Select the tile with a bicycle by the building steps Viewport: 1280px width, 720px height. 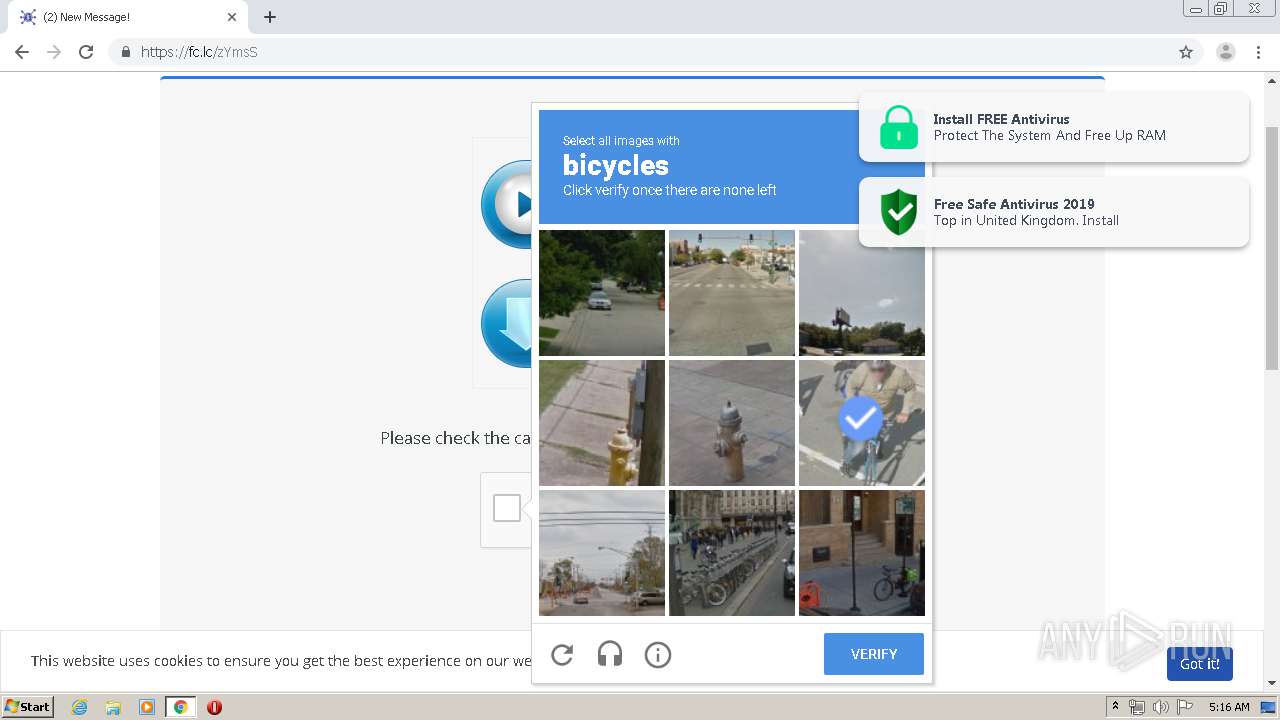(x=862, y=553)
